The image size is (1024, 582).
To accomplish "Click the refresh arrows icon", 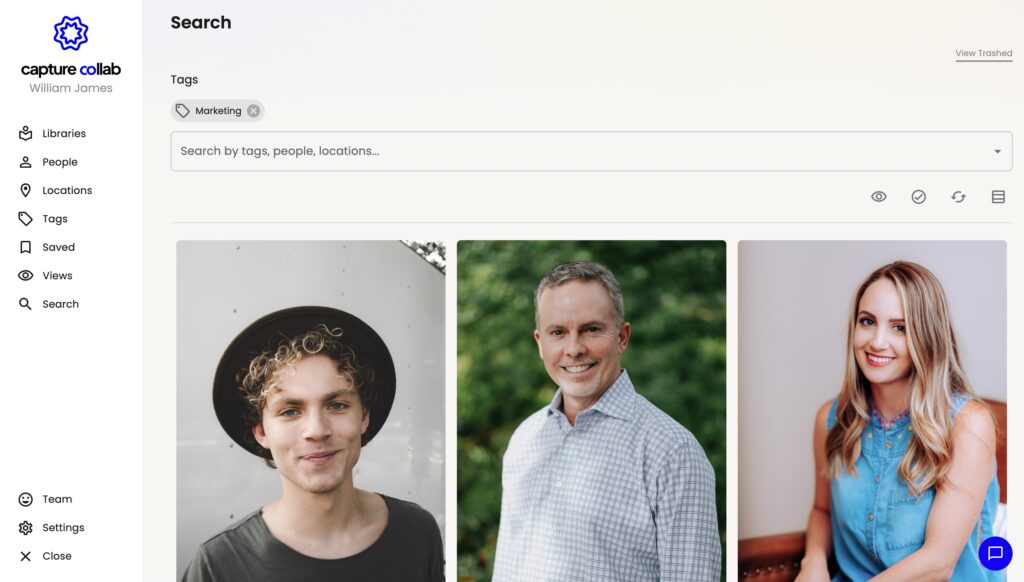I will [958, 197].
